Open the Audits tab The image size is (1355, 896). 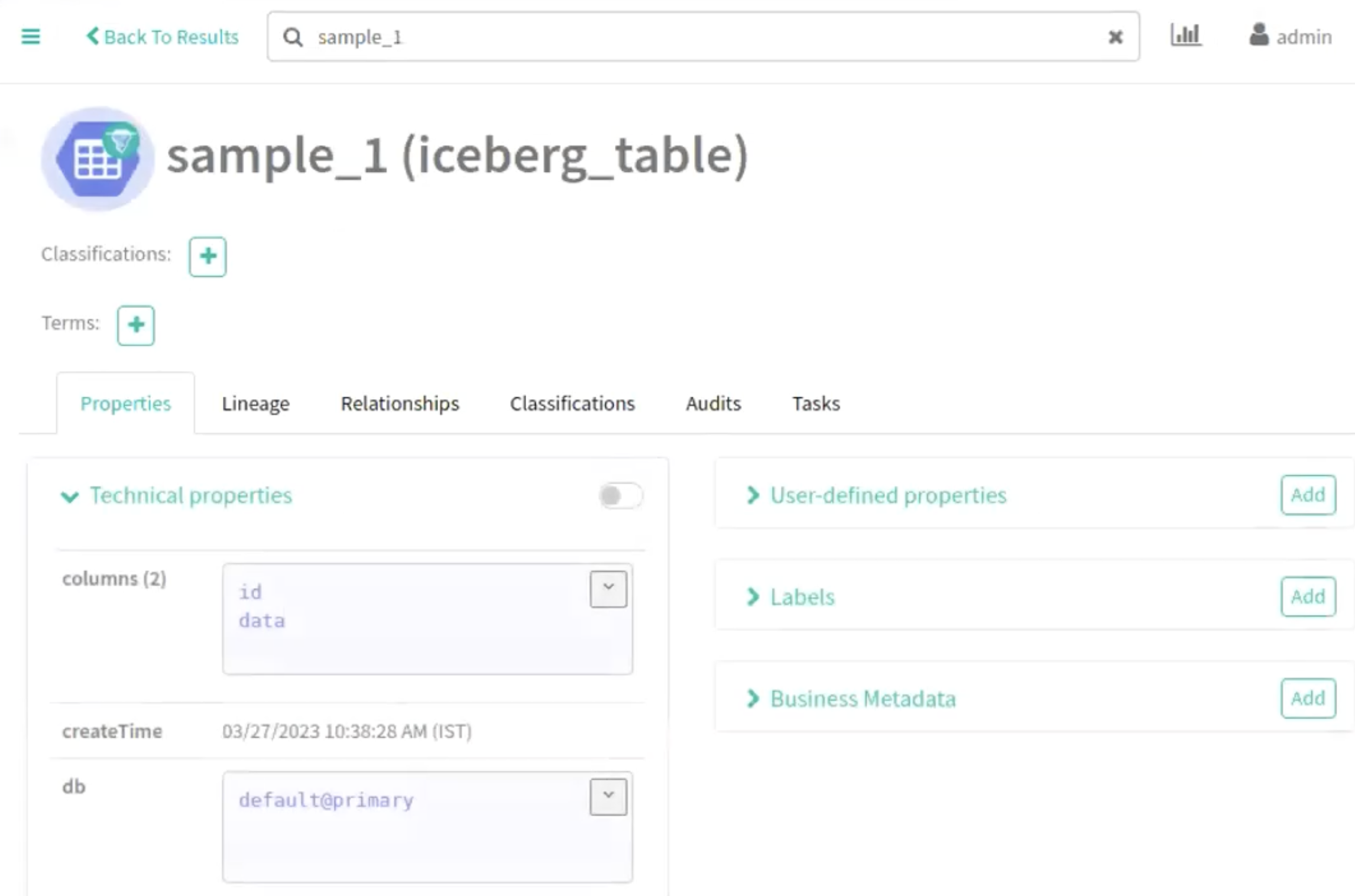tap(713, 404)
